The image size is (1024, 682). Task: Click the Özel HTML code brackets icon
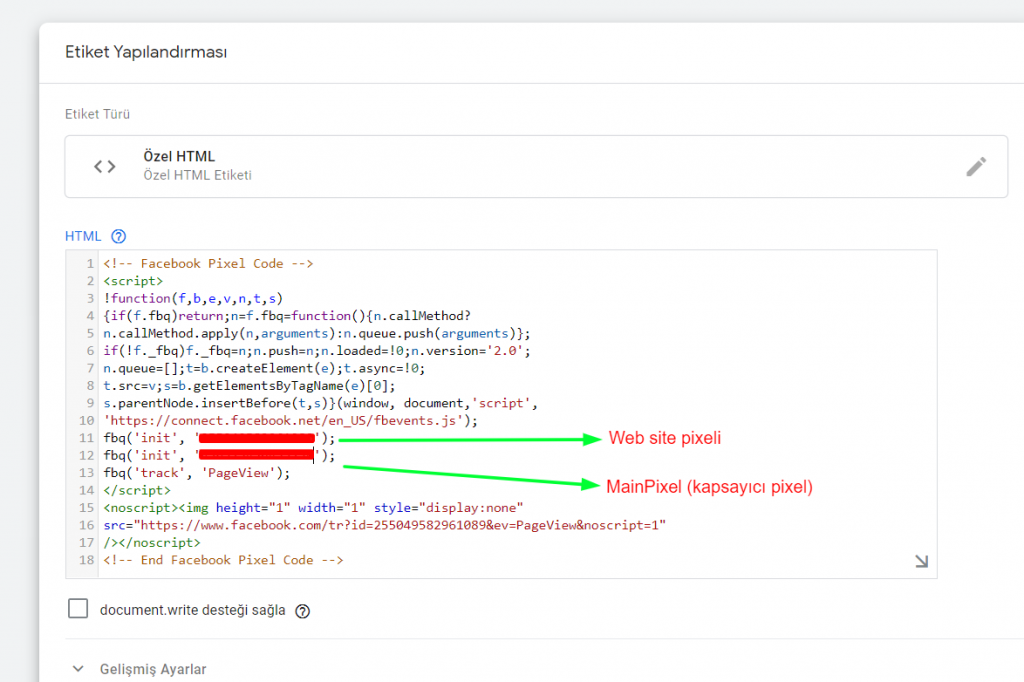point(104,167)
